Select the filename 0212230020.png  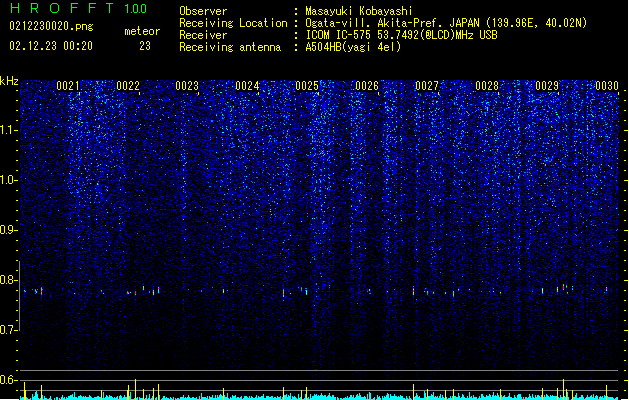51,27
